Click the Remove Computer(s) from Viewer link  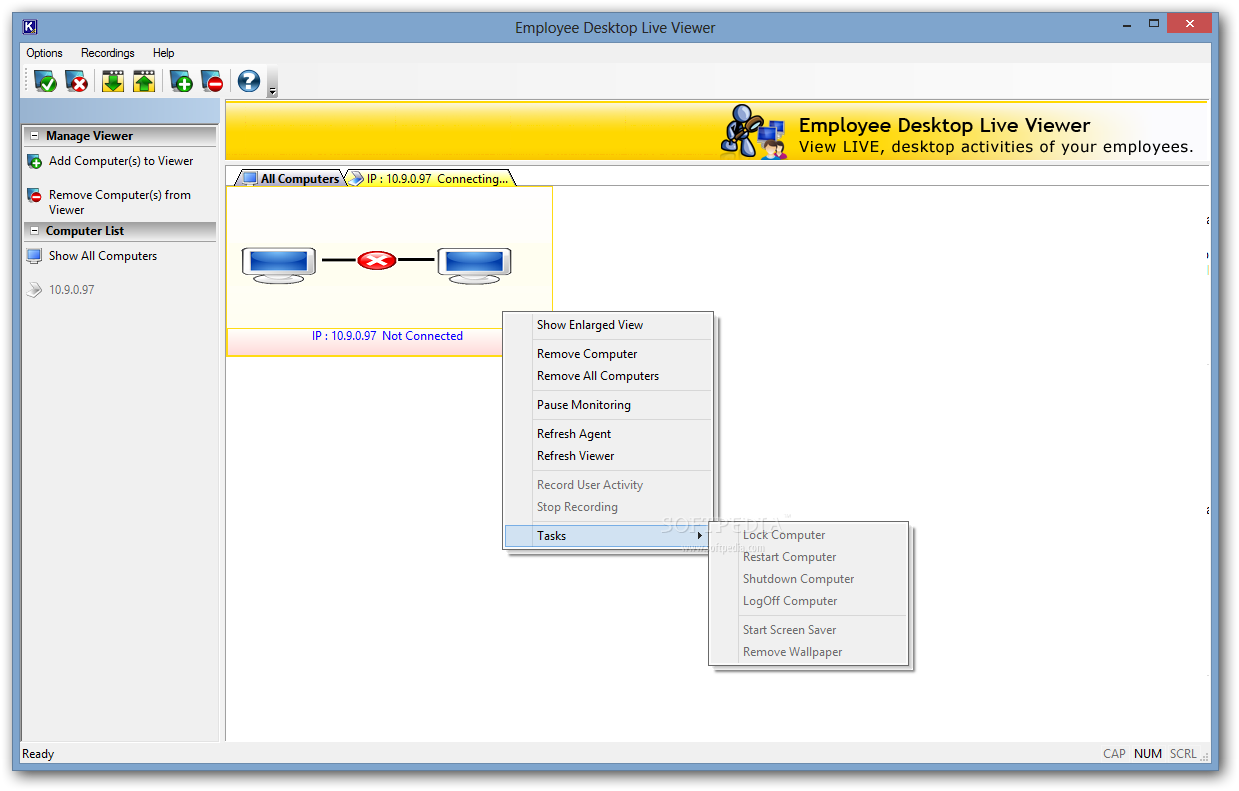point(120,202)
